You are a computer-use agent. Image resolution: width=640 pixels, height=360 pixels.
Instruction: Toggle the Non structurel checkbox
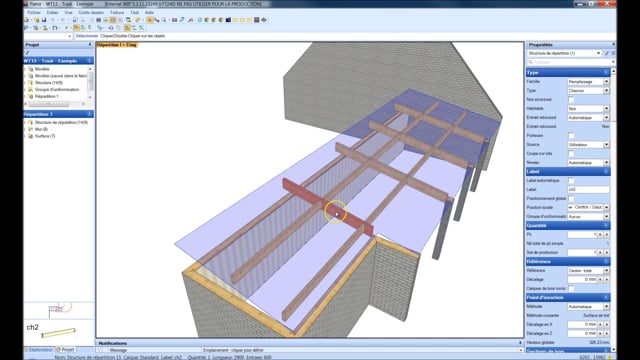571,100
